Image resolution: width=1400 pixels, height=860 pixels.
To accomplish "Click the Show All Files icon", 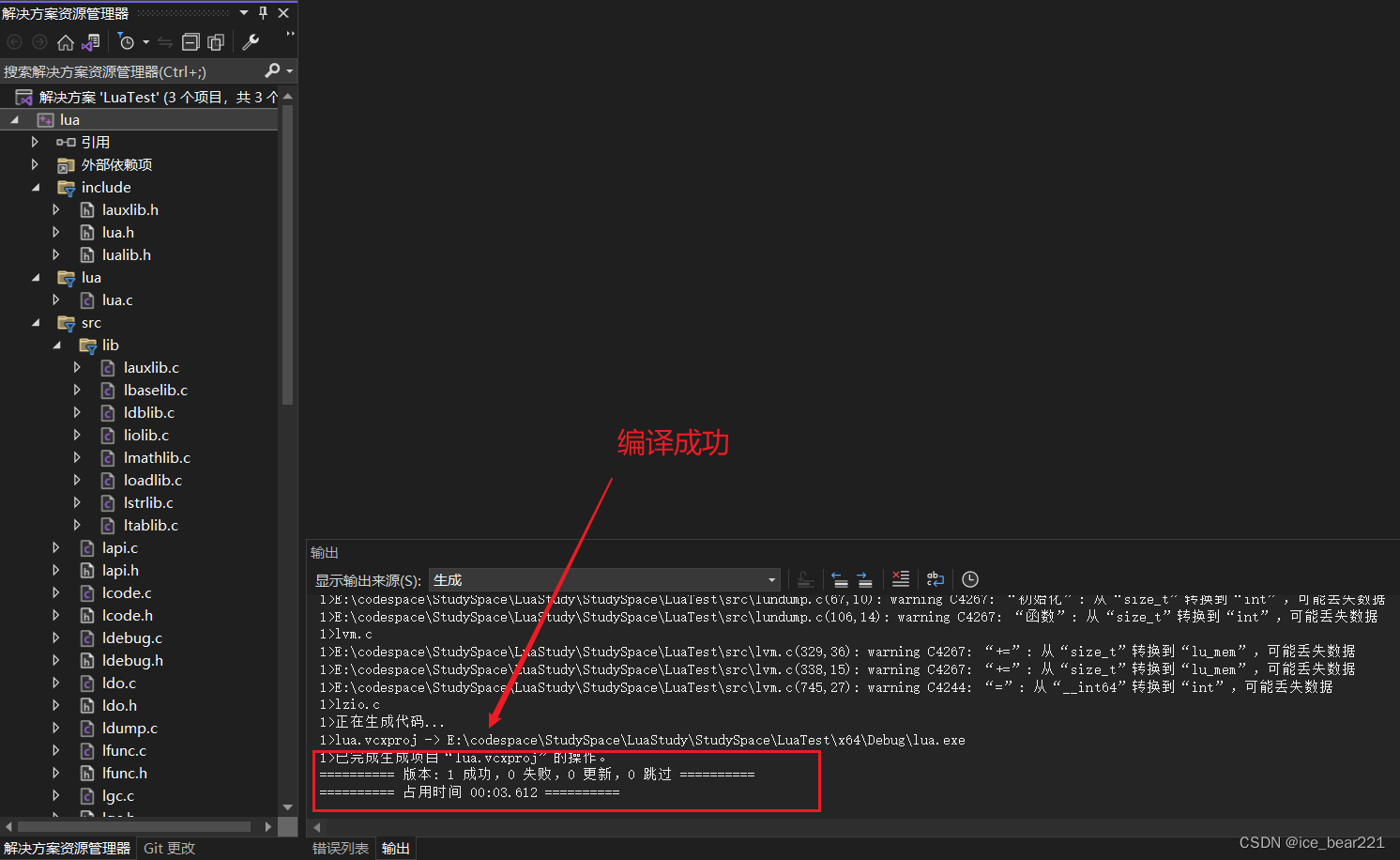I will (x=216, y=42).
